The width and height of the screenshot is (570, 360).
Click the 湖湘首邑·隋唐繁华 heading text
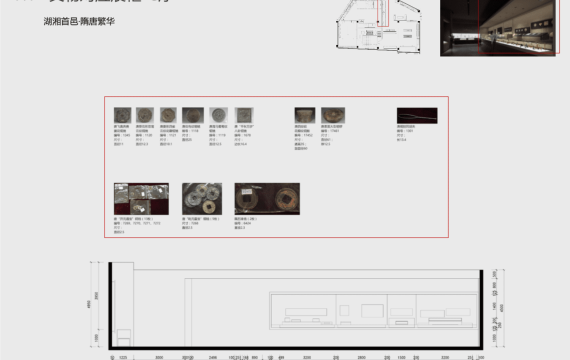point(79,21)
